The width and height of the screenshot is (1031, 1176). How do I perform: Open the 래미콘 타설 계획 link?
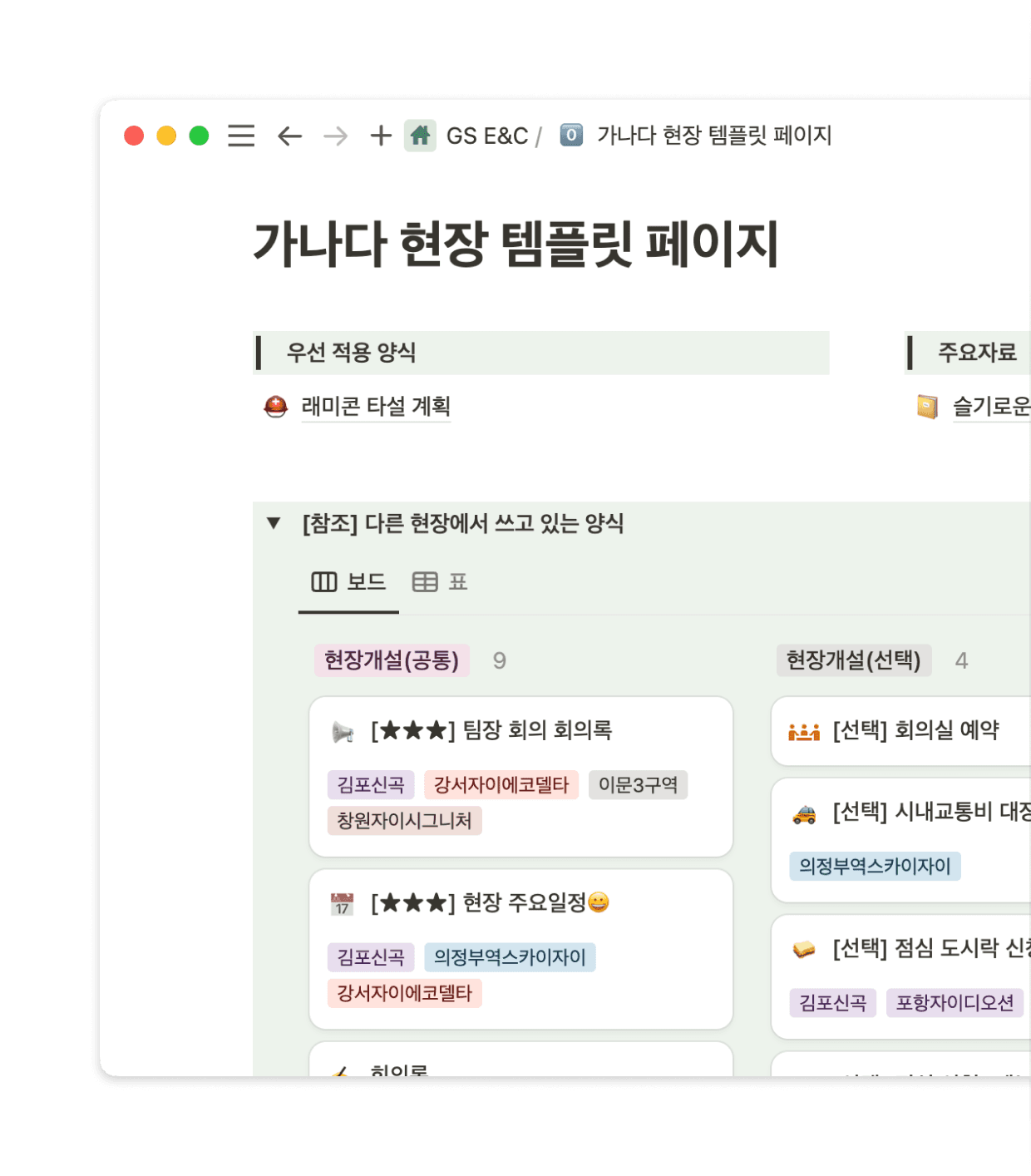(375, 407)
